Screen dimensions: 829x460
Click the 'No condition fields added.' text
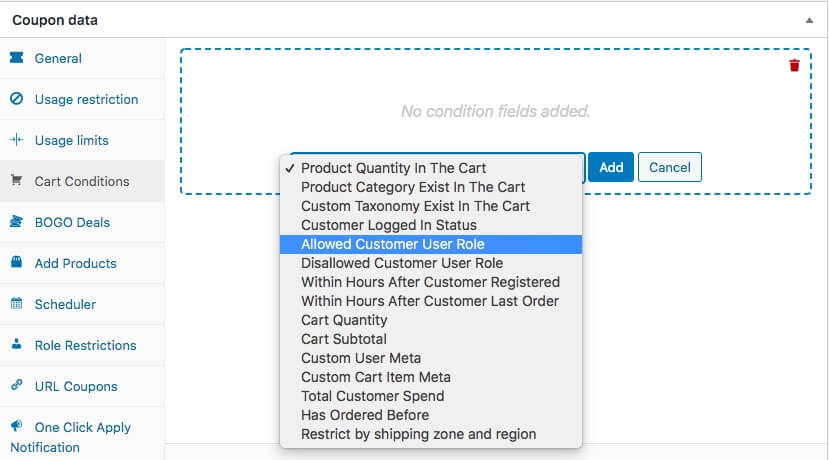[x=495, y=111]
